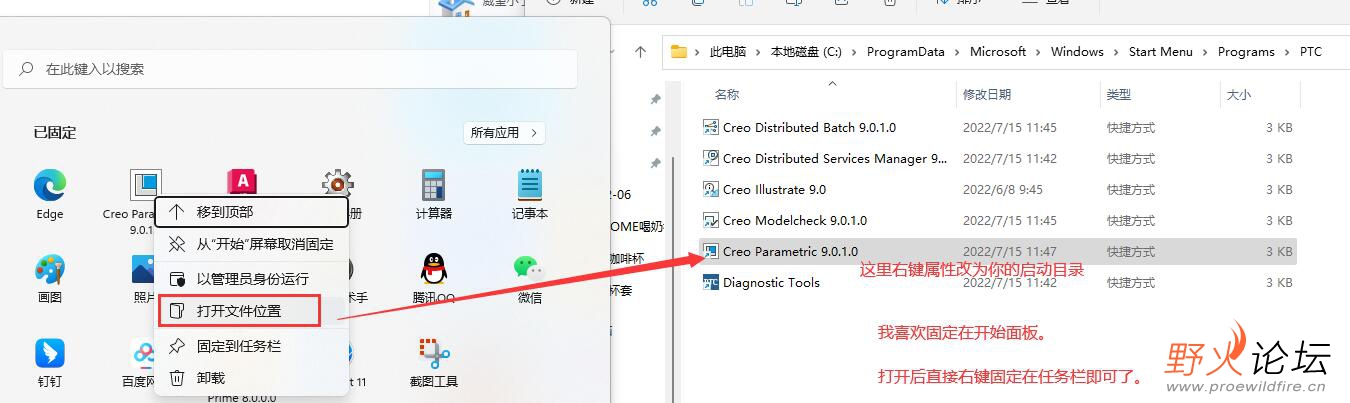This screenshot has height=403, width=1350.
Task: Open the Baidu Netdisk pinned app
Action: click(x=143, y=353)
